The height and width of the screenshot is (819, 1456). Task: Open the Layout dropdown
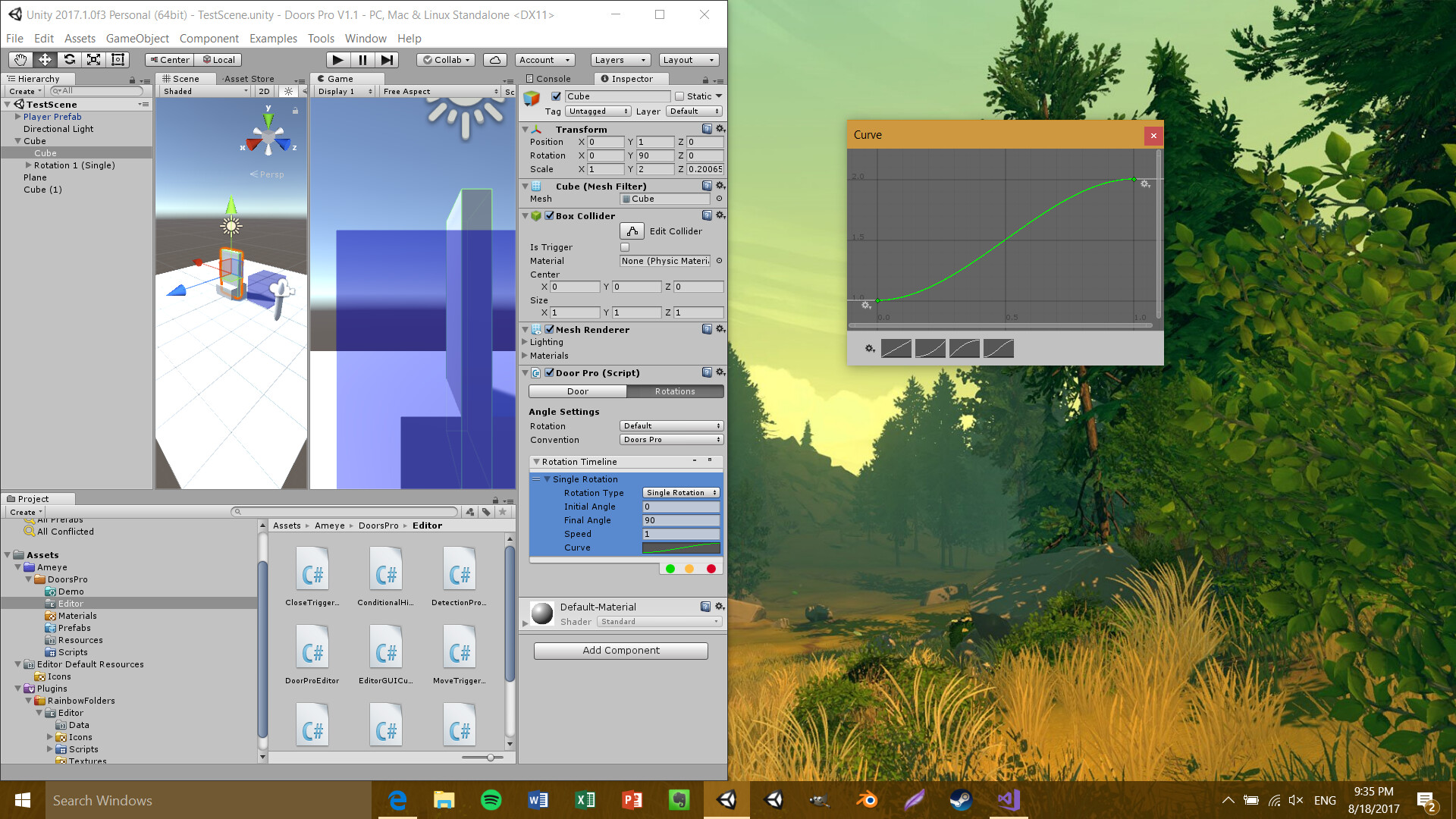[687, 59]
